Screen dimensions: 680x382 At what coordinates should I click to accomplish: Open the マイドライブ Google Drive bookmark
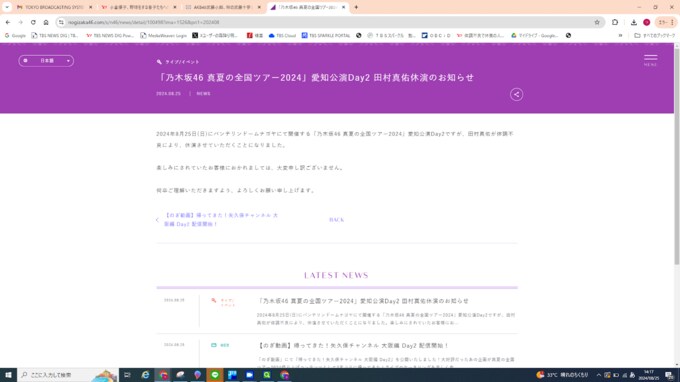(x=535, y=36)
